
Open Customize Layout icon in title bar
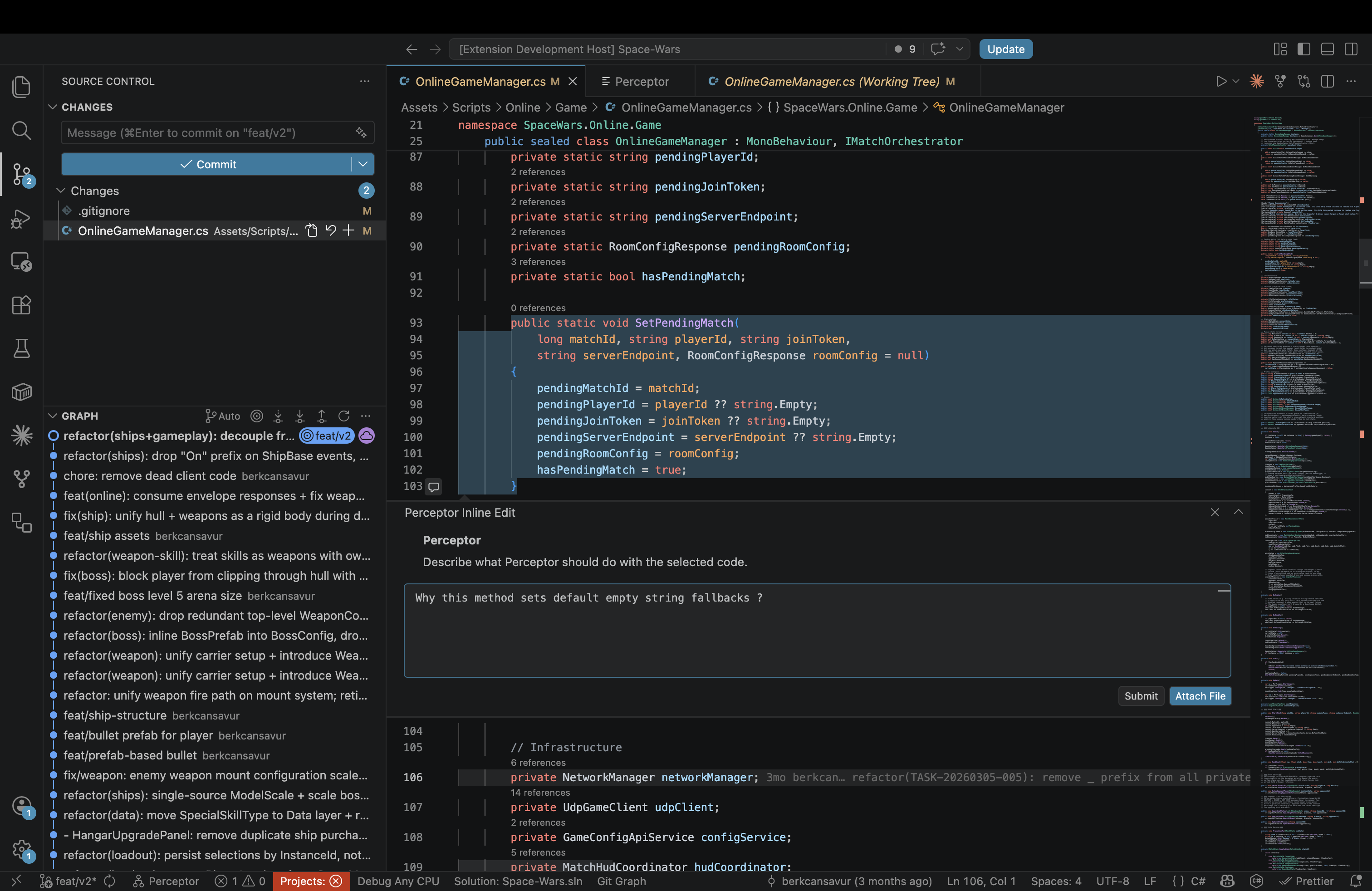point(1280,49)
